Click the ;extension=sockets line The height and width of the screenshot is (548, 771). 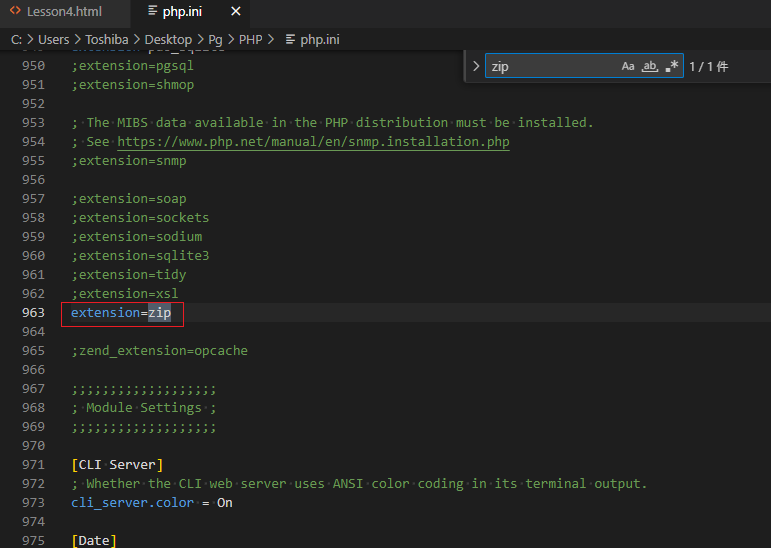(140, 217)
